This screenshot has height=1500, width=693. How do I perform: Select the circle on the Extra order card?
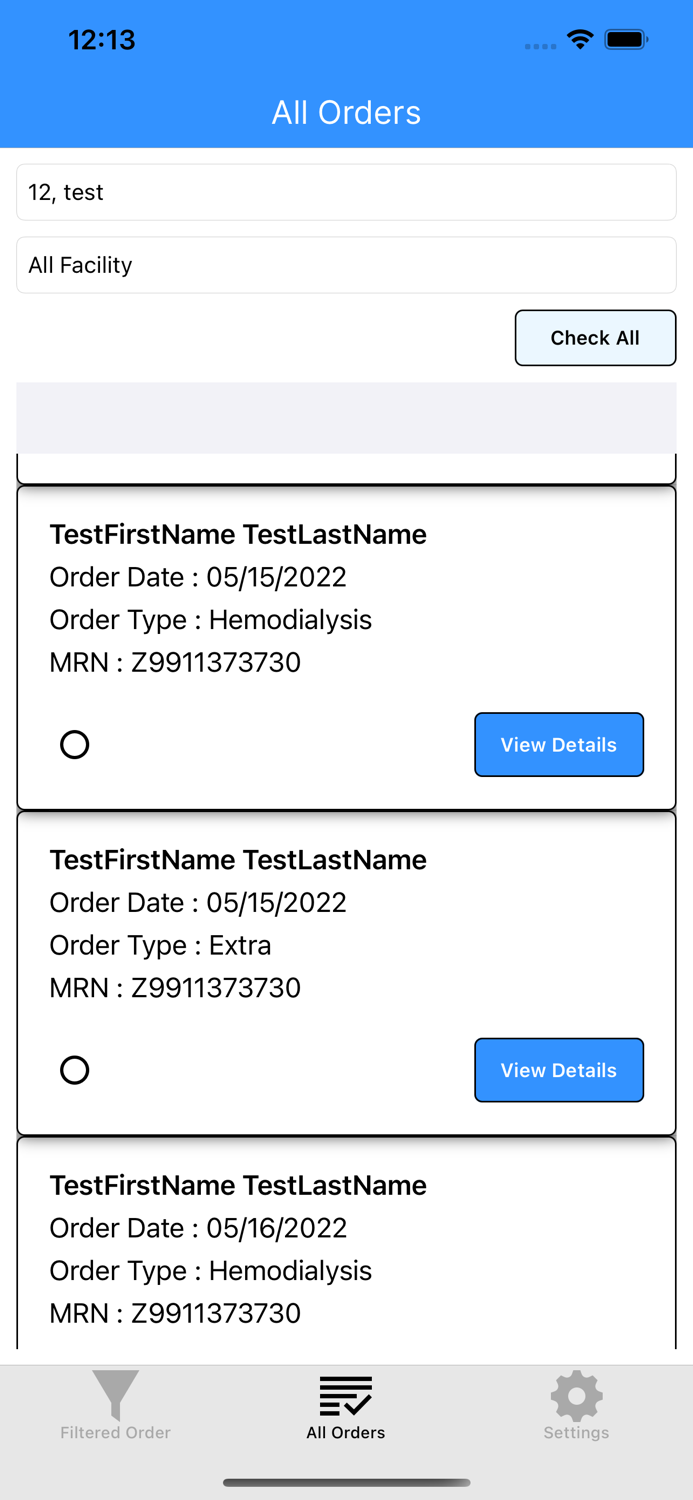(x=75, y=1070)
